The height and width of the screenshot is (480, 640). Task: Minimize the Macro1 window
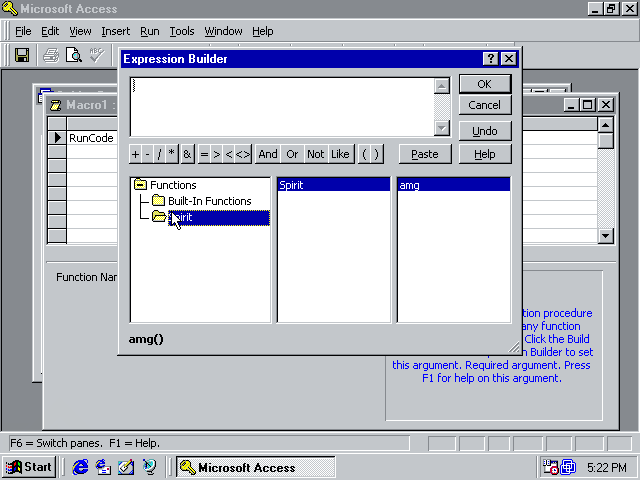[x=571, y=105]
